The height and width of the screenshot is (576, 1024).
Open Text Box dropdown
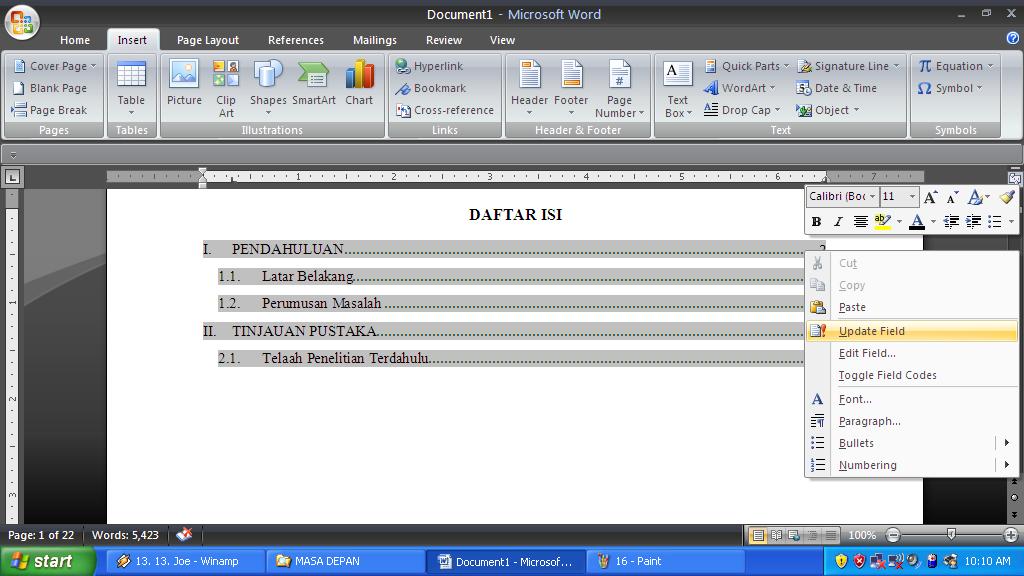678,88
